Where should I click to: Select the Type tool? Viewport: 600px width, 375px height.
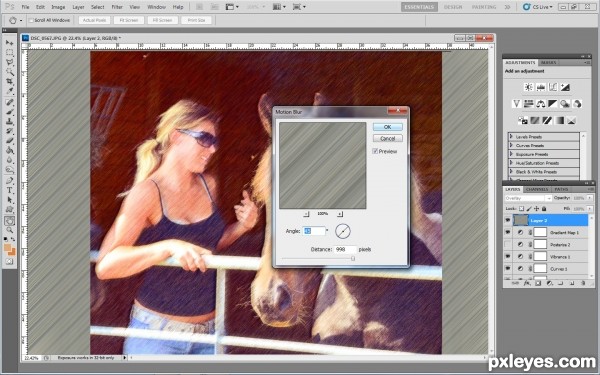click(9, 190)
